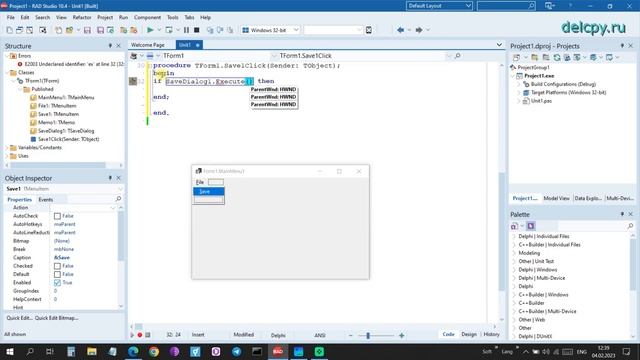
Task: Click the play macro arrow in status bar
Action: pyautogui.click(x=132, y=335)
